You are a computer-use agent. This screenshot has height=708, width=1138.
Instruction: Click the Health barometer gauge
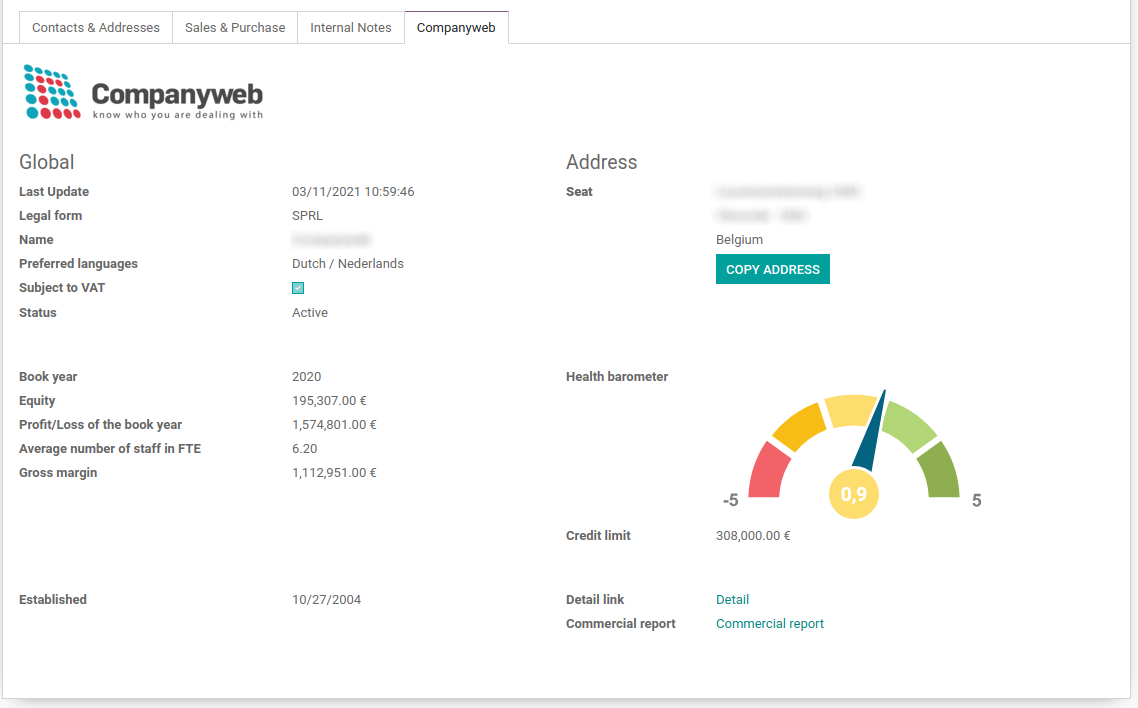click(x=855, y=440)
